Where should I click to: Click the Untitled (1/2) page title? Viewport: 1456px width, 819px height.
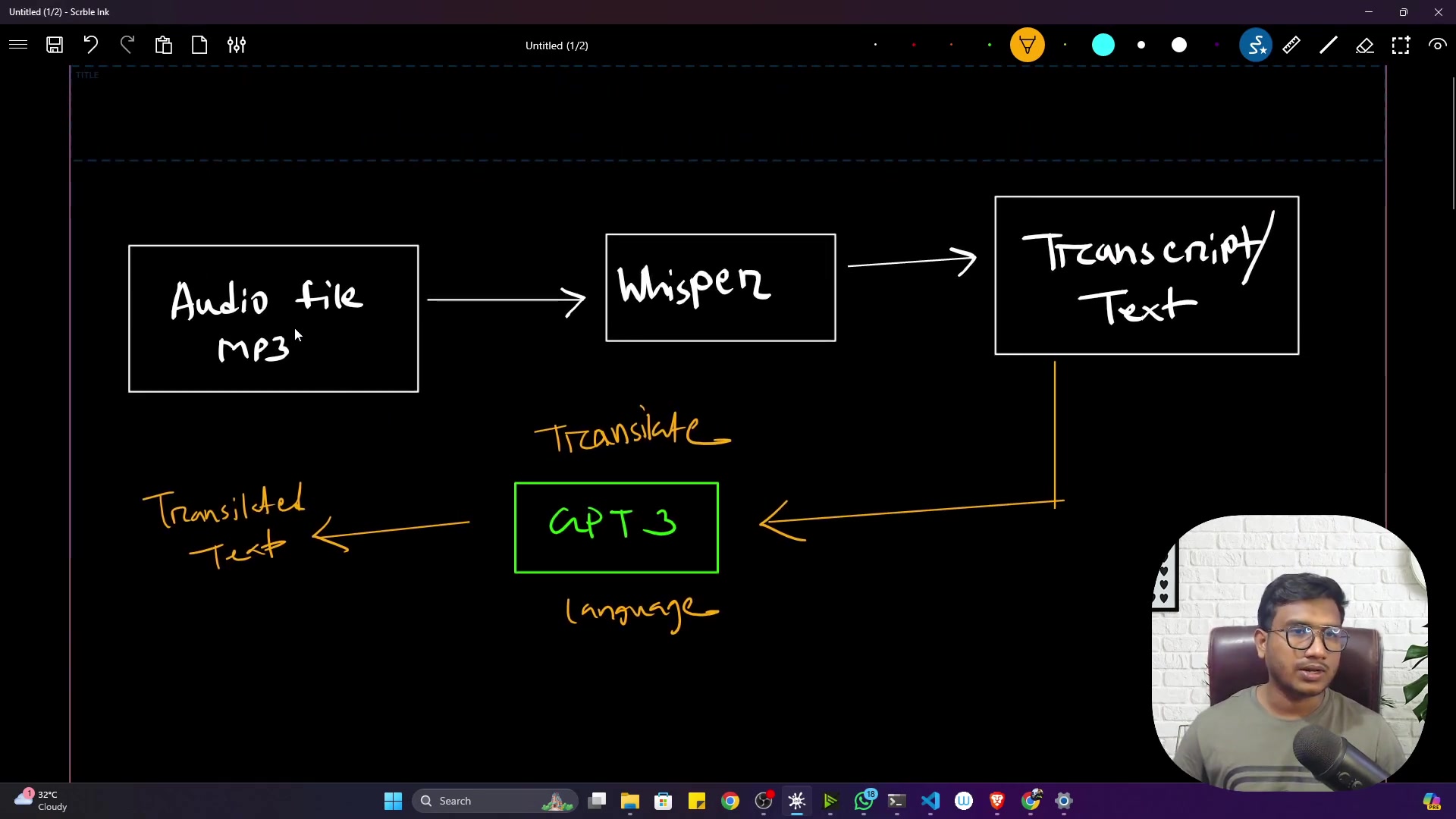pos(557,45)
